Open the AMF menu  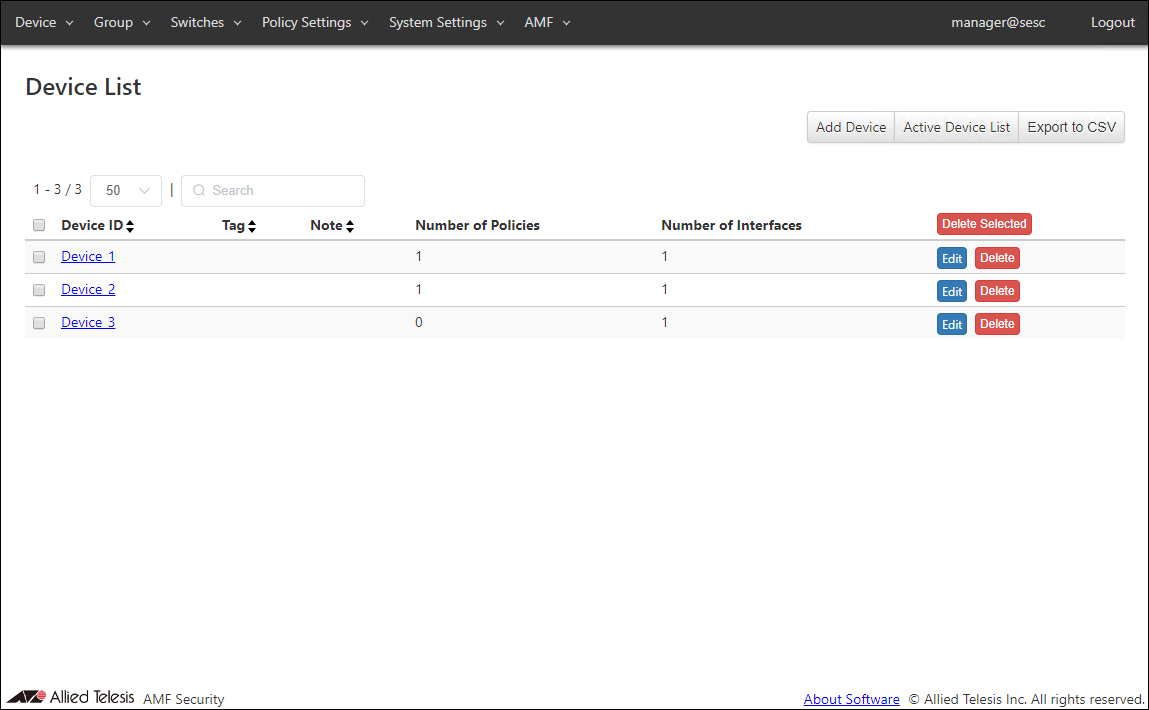(547, 22)
